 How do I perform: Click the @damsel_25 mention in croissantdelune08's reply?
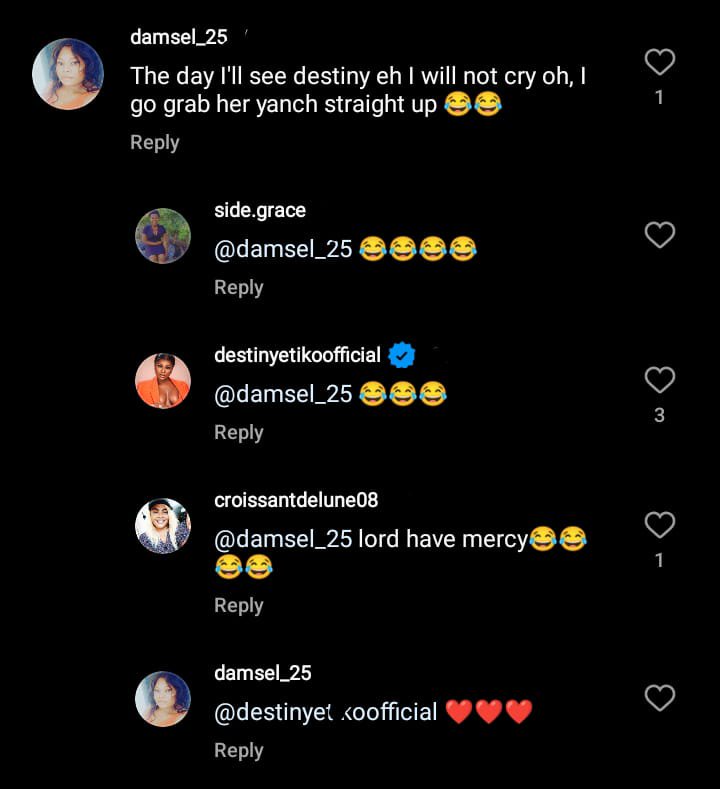[x=283, y=539]
